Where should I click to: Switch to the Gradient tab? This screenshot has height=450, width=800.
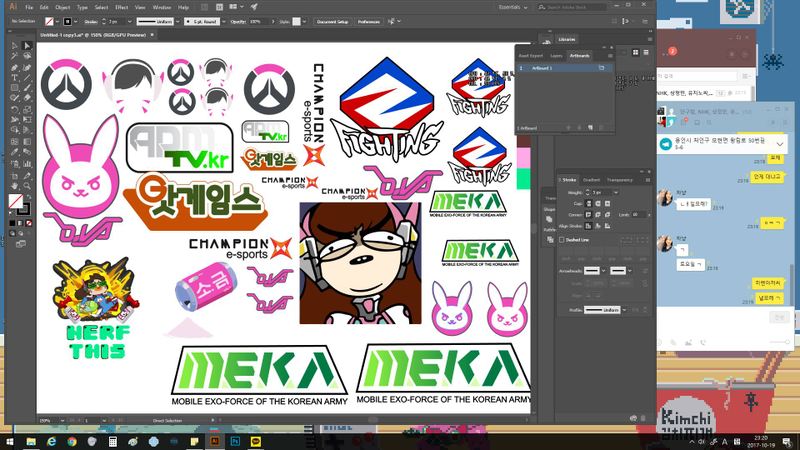[591, 180]
